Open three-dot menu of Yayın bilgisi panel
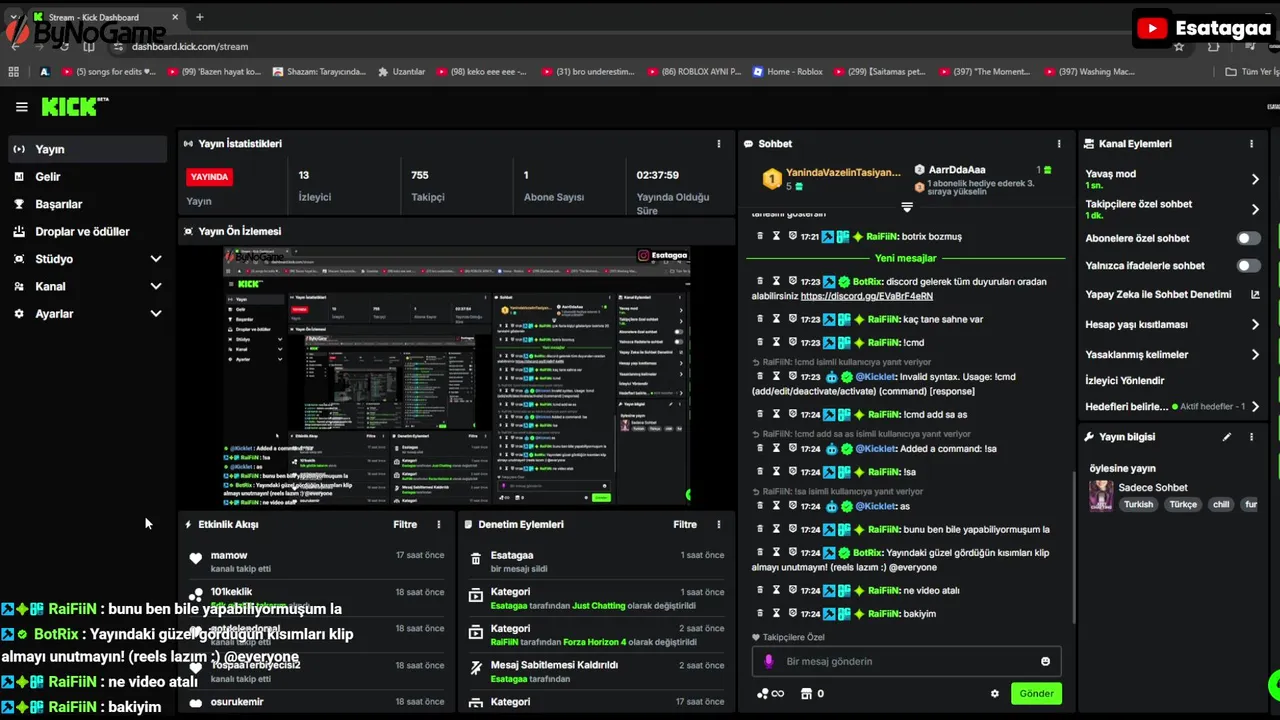 click(1251, 437)
